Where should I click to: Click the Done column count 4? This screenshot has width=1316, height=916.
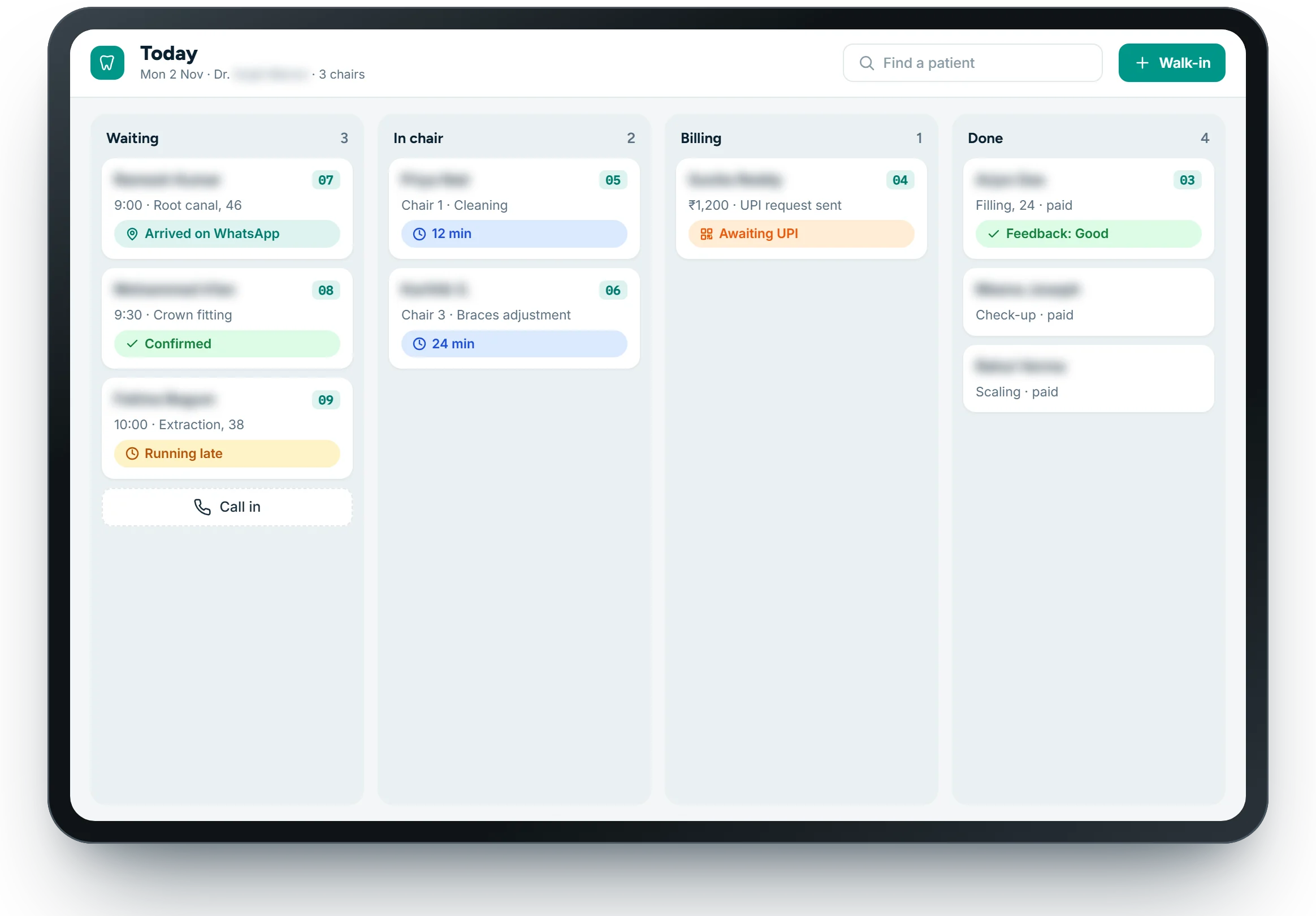1204,138
